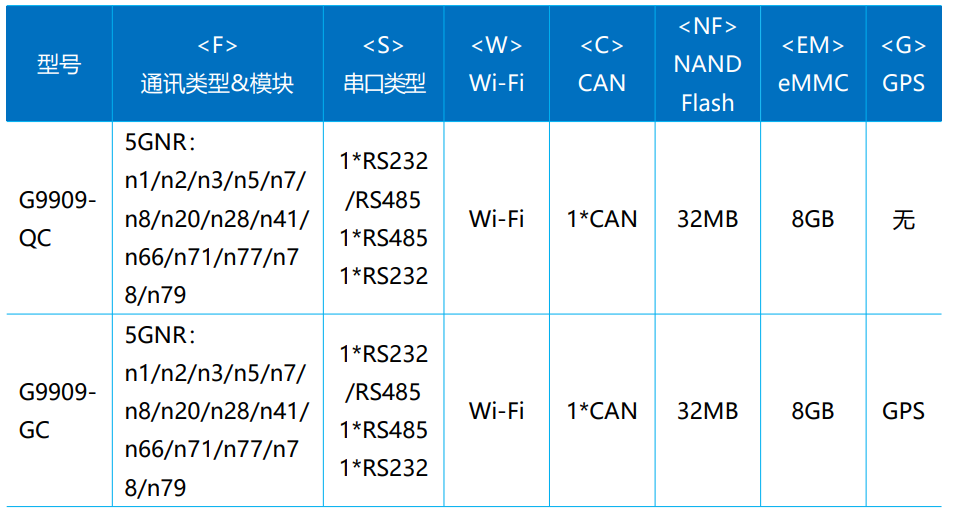Select the Wi-Fi column header
This screenshot has height=514, width=963.
tap(496, 65)
